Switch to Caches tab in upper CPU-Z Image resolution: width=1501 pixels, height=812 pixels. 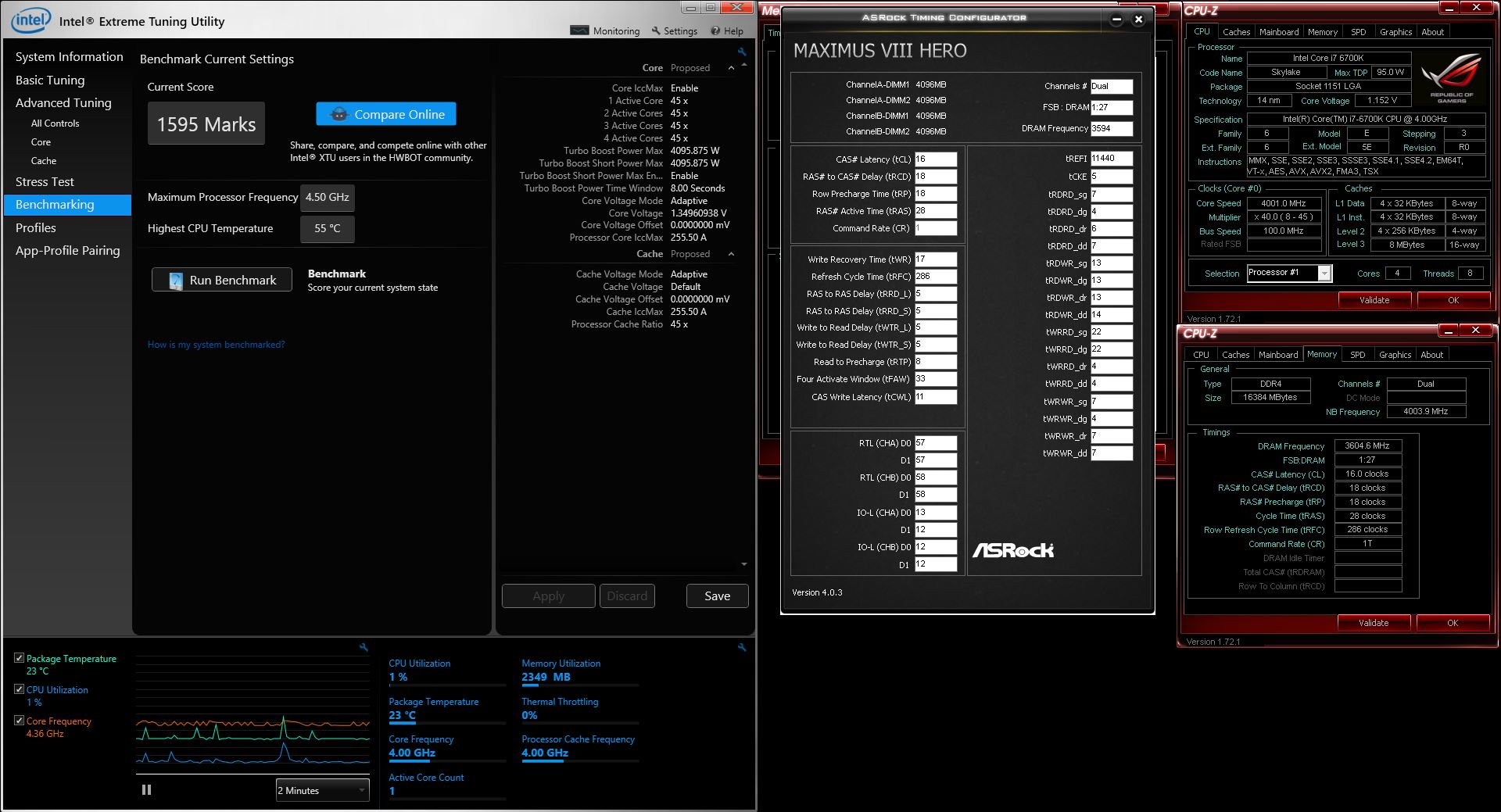1236,32
